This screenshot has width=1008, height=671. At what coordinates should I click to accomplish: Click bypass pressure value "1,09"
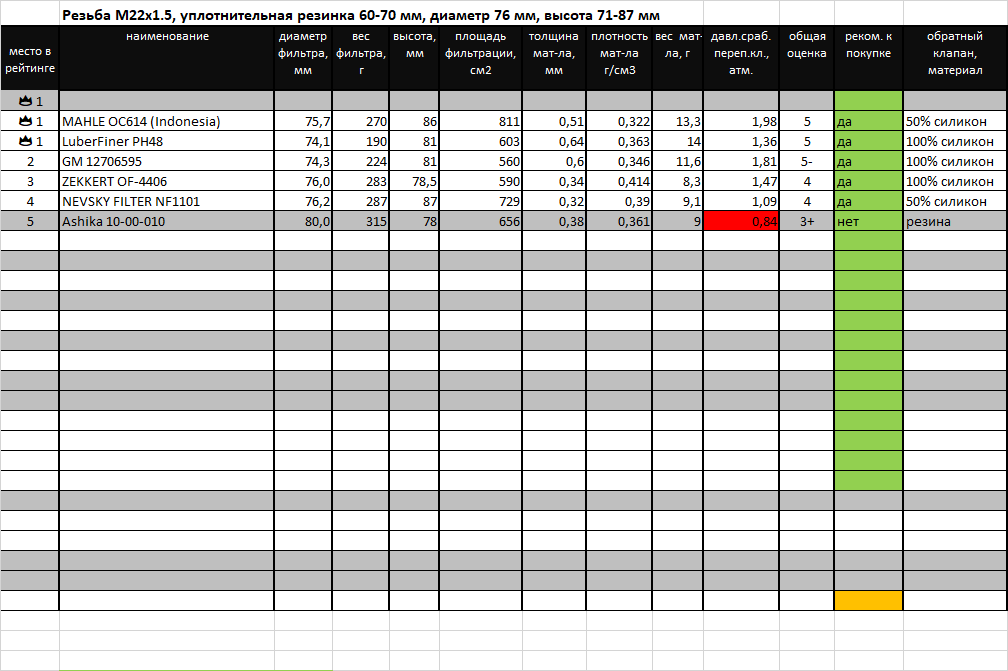[x=741, y=201]
